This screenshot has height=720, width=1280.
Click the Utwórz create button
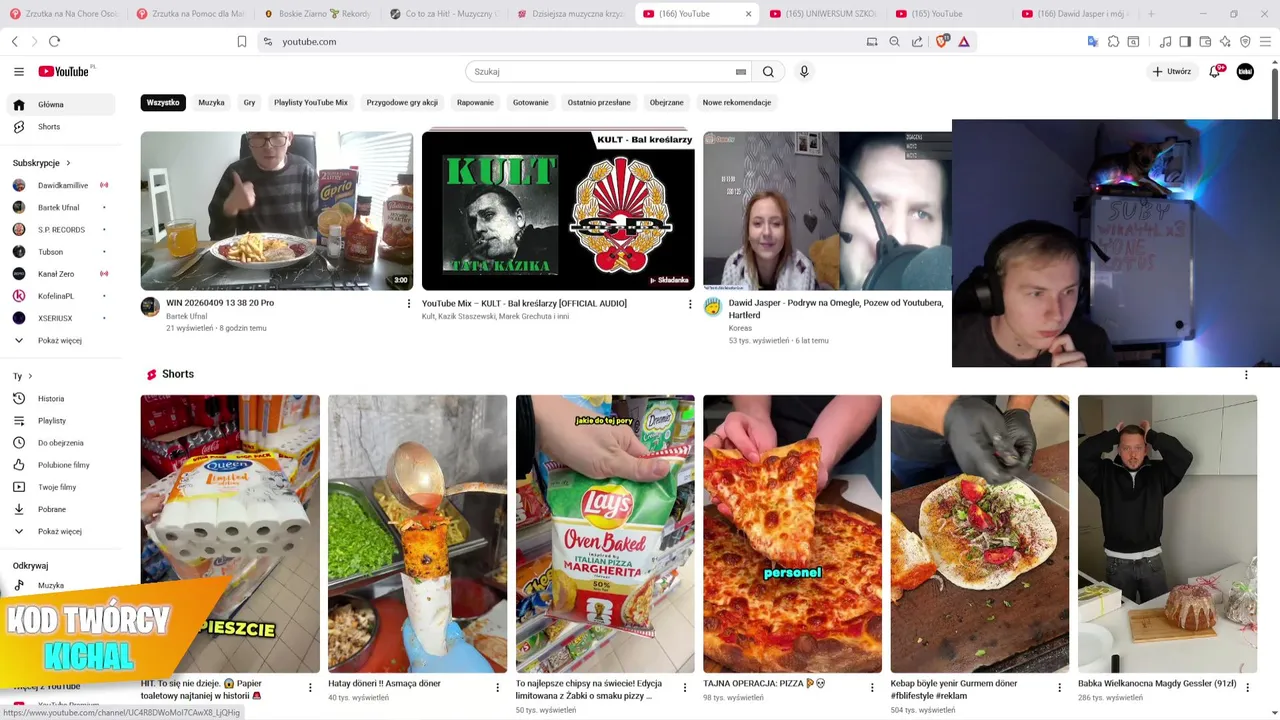click(1171, 71)
